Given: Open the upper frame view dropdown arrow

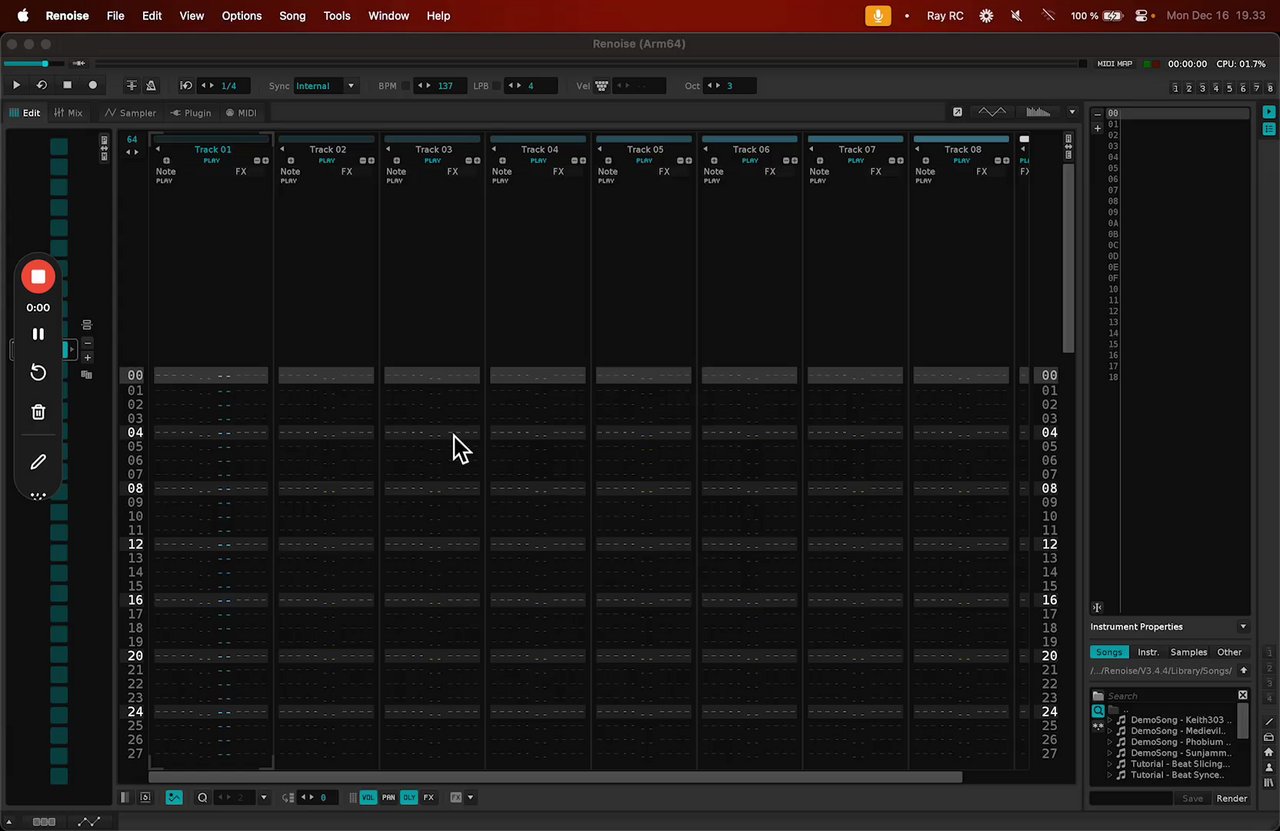Looking at the screenshot, I should tap(1072, 112).
